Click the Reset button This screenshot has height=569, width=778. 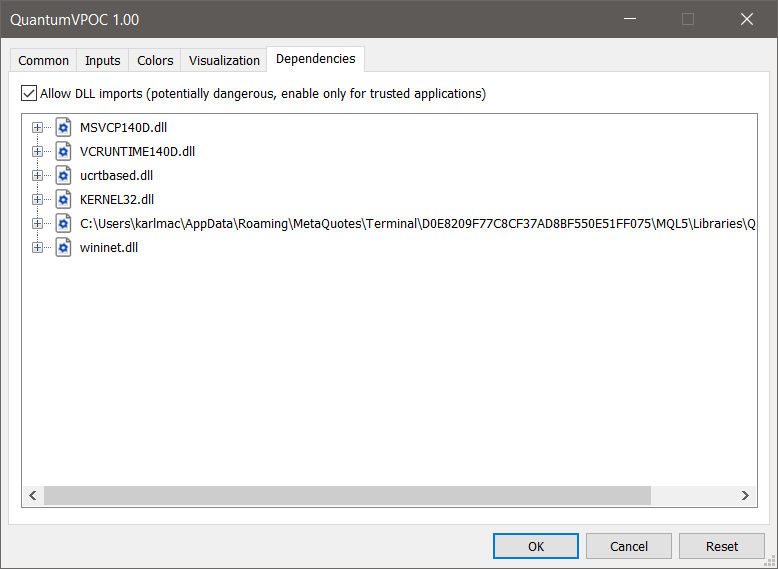721,546
